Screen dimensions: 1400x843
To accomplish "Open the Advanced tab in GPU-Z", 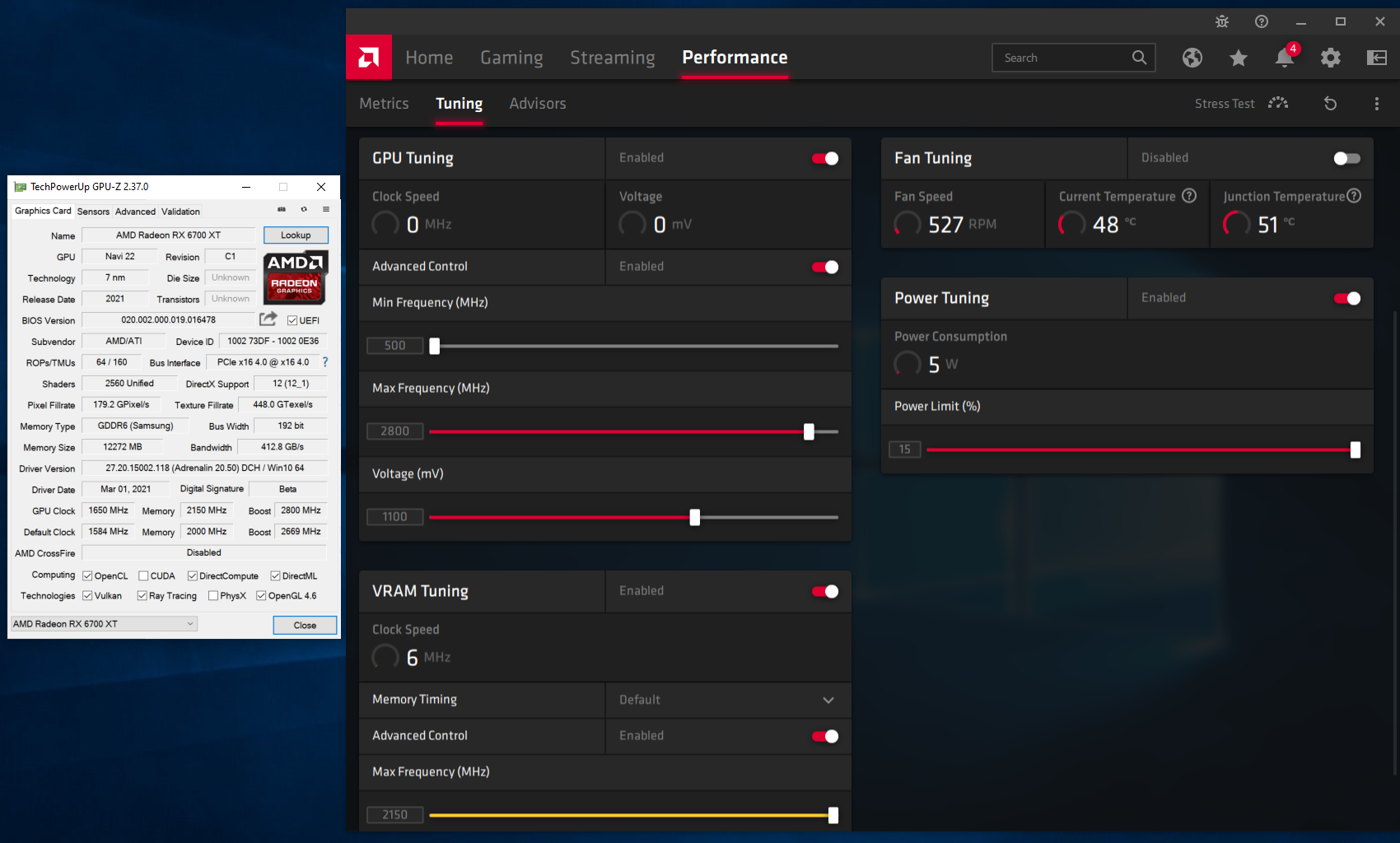I will pyautogui.click(x=135, y=212).
